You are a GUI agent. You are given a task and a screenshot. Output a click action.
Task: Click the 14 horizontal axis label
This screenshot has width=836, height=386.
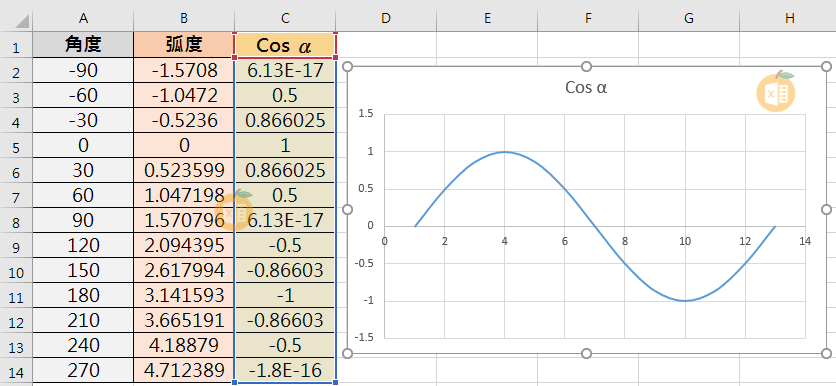click(805, 241)
